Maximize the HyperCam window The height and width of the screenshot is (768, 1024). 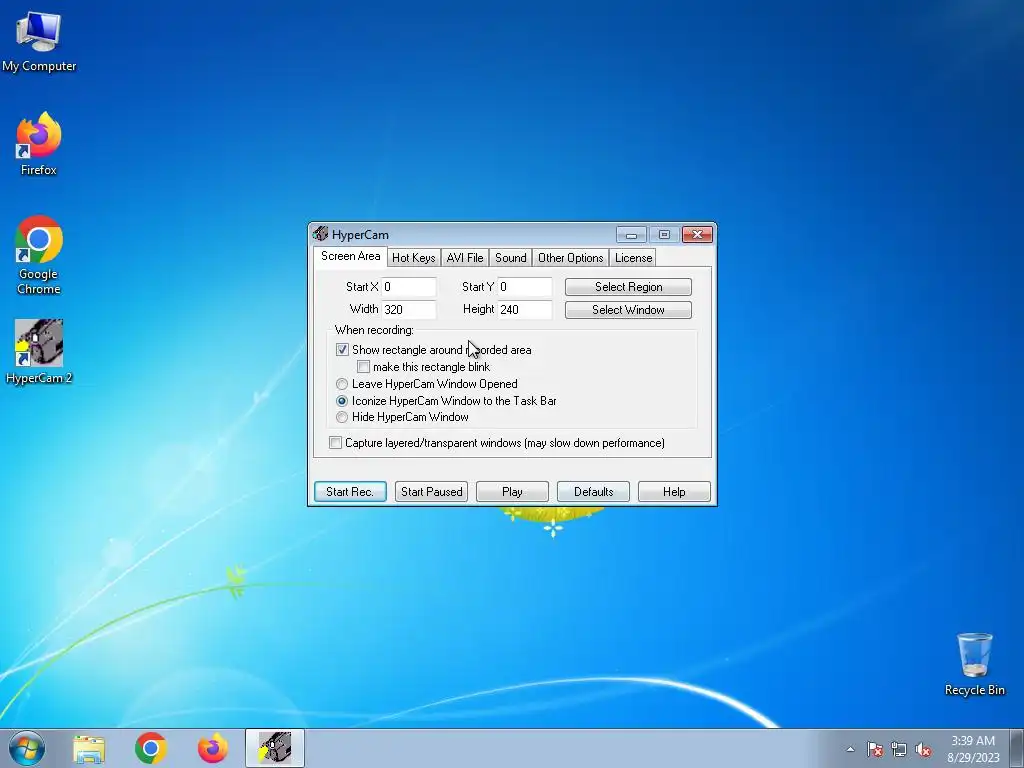point(664,234)
